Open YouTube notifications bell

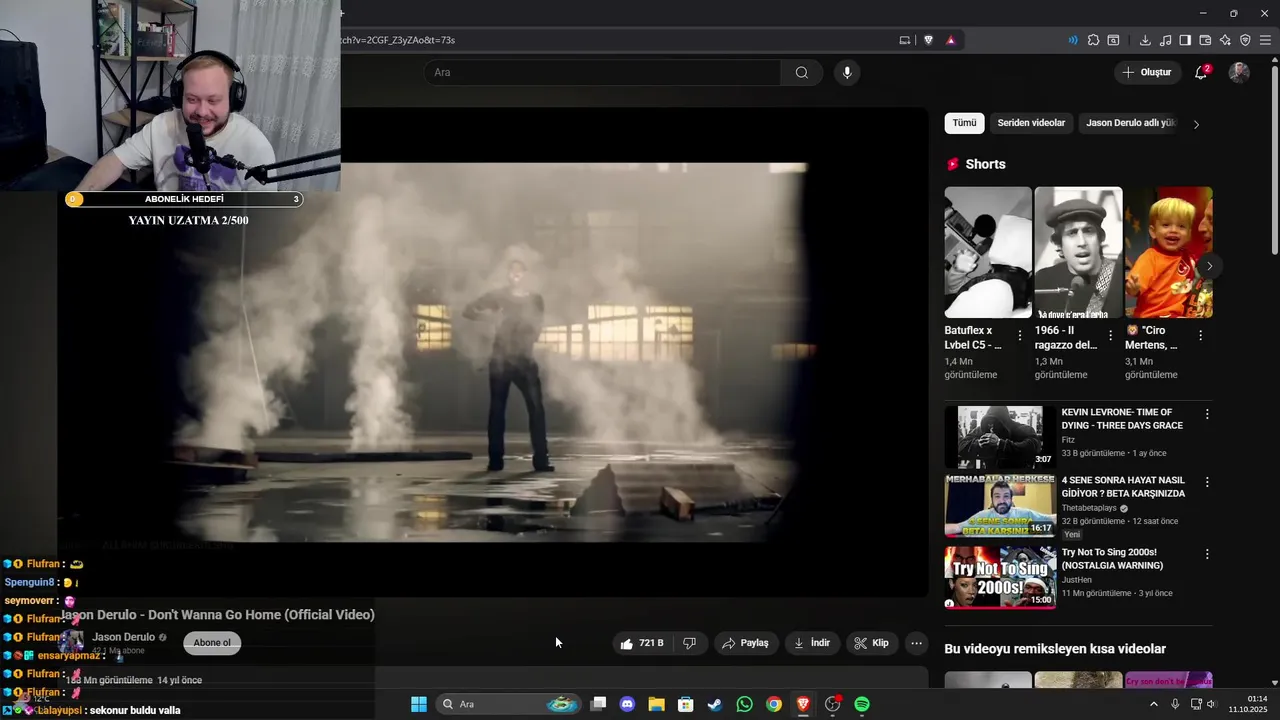[x=1201, y=72]
